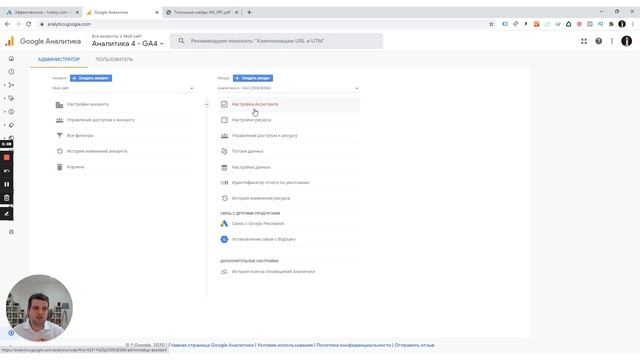Click the blue create account button
The image size is (640, 360).
coord(91,78)
